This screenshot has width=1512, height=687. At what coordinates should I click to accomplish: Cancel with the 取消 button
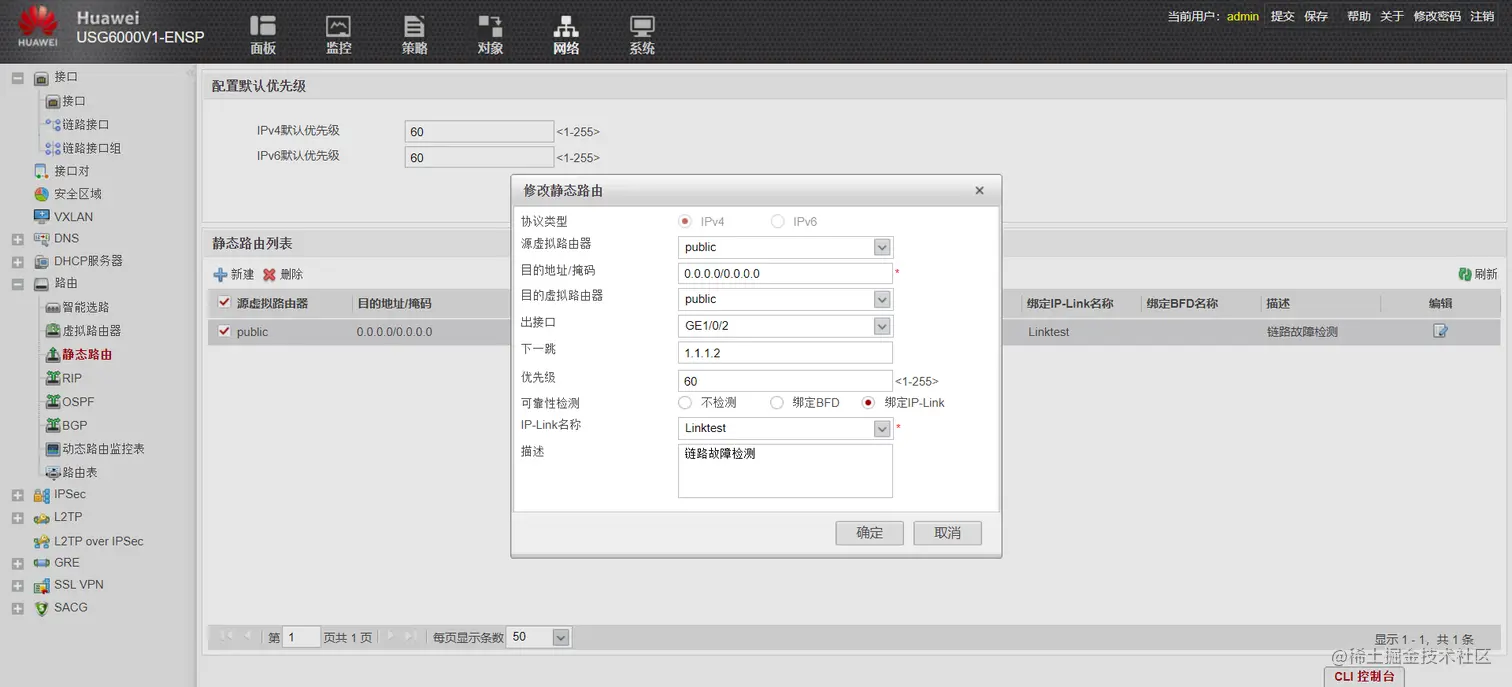click(948, 533)
